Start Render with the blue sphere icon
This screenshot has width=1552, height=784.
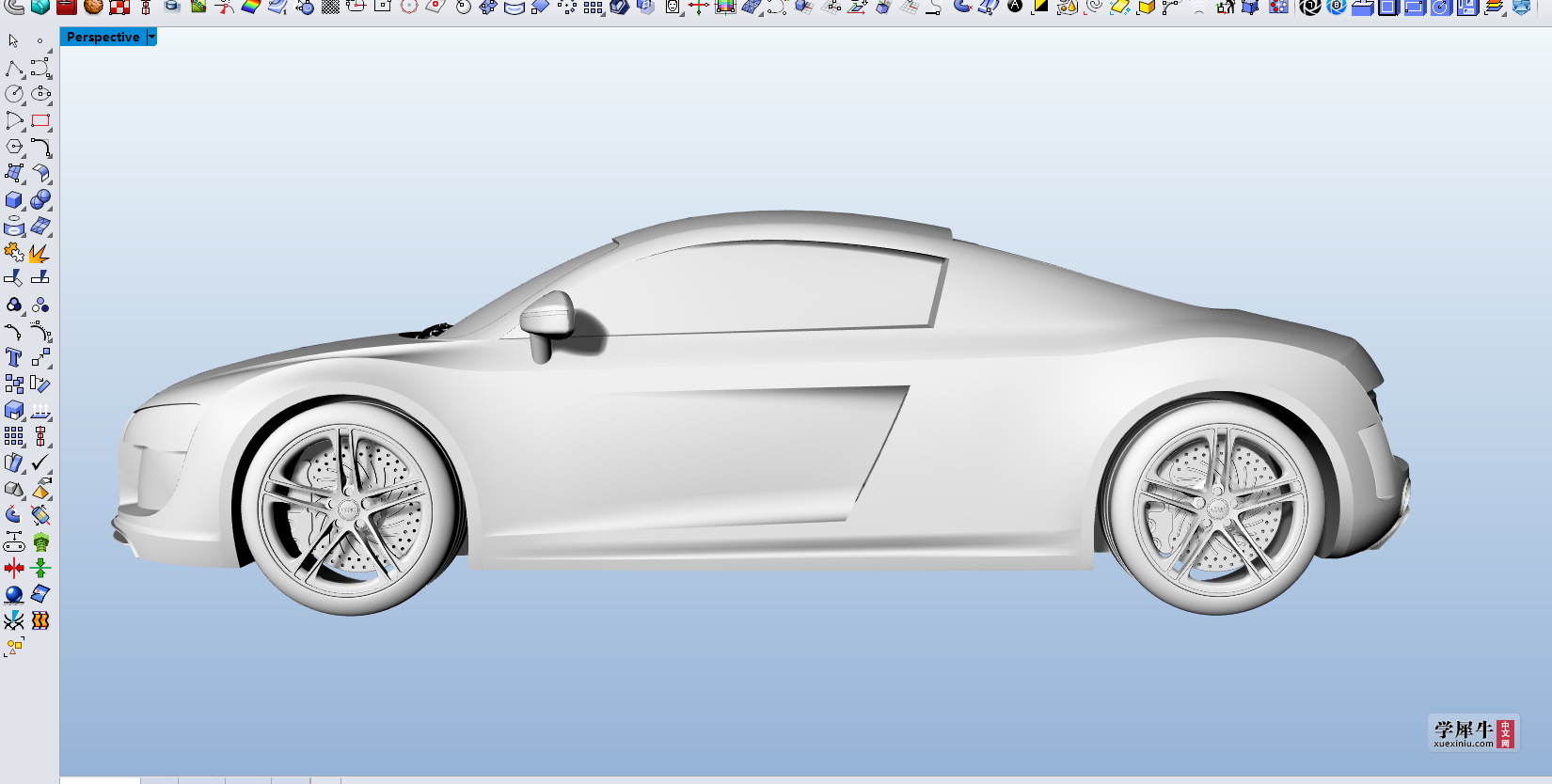14,594
